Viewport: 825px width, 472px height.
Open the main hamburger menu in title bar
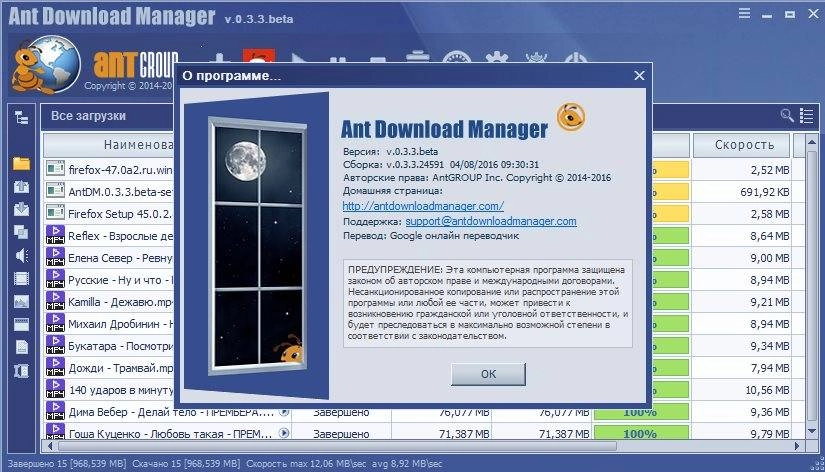click(744, 13)
